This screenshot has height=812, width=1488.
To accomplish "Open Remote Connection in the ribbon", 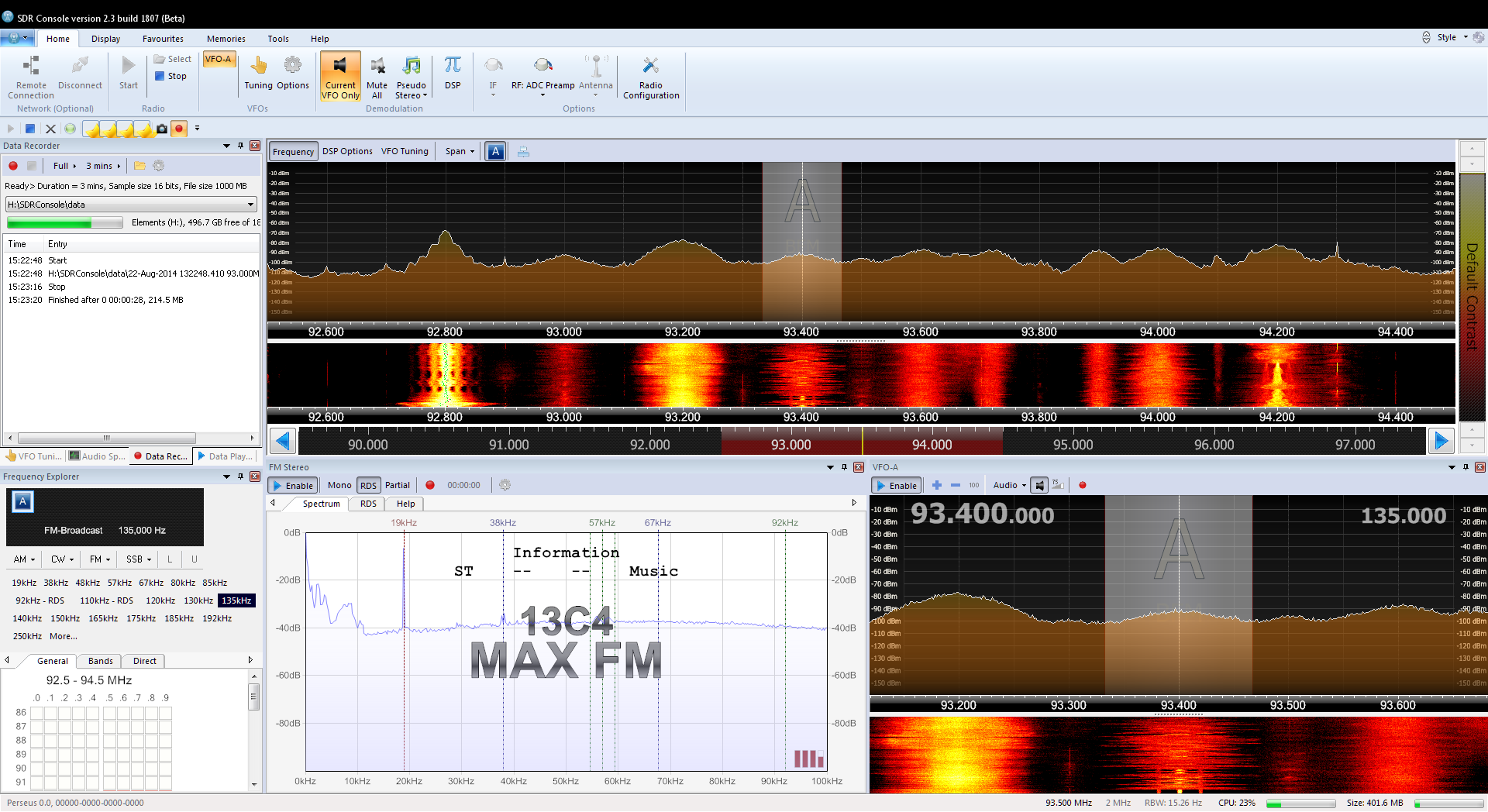I will 31,77.
